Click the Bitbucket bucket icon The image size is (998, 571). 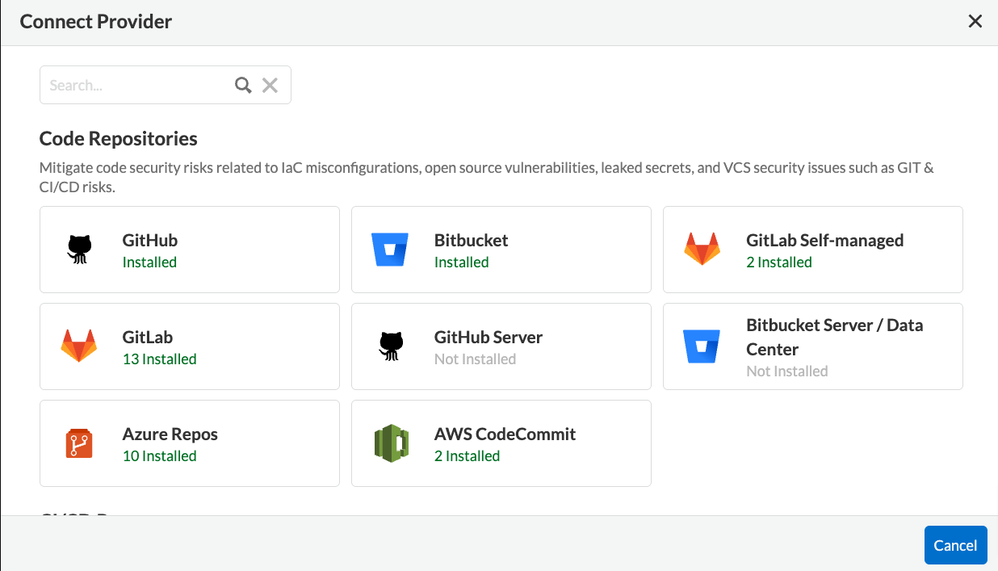click(391, 250)
